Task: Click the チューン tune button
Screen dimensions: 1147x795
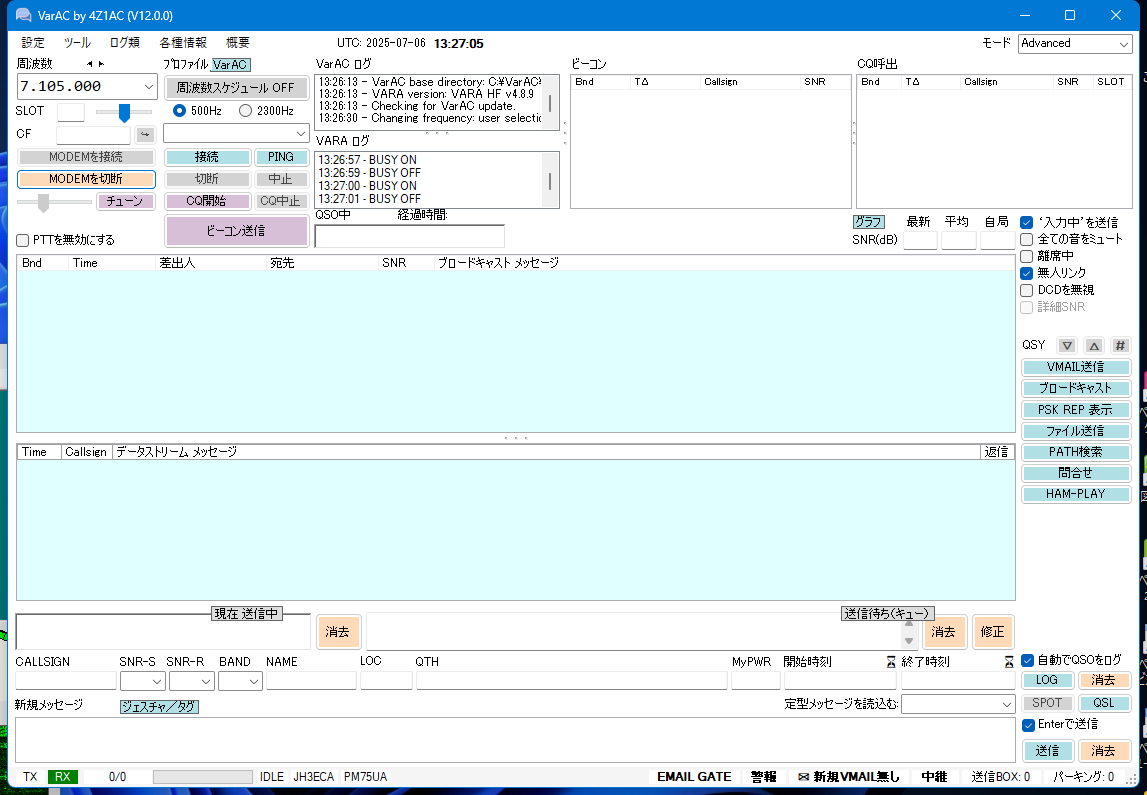Action: (x=125, y=201)
